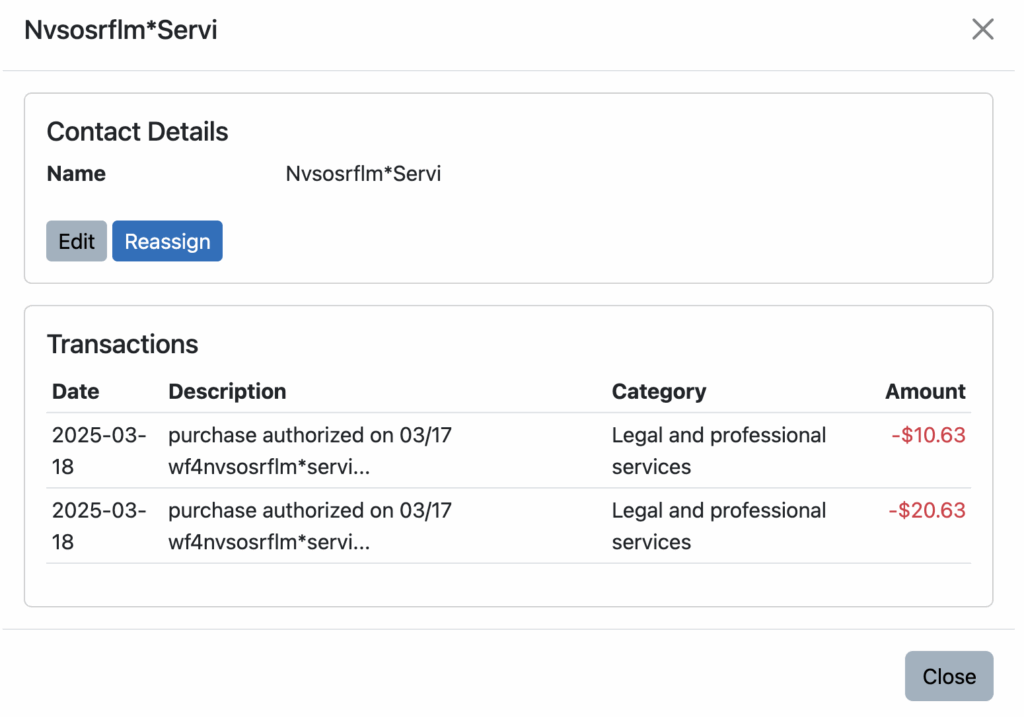Click the category of the -$20.63 transaction
This screenshot has width=1024, height=717.
[x=718, y=526]
